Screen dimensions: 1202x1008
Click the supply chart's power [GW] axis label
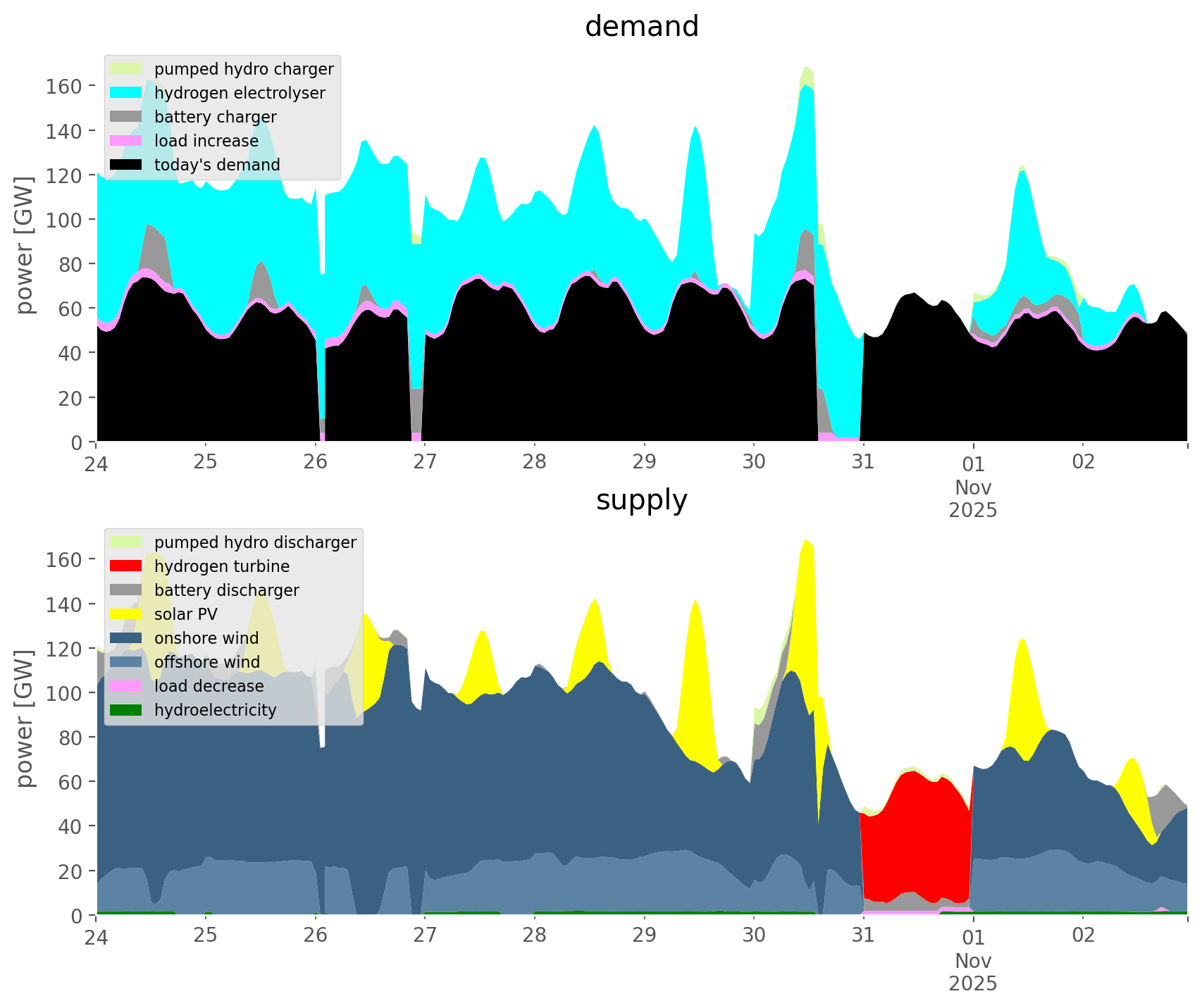pyautogui.click(x=25, y=718)
